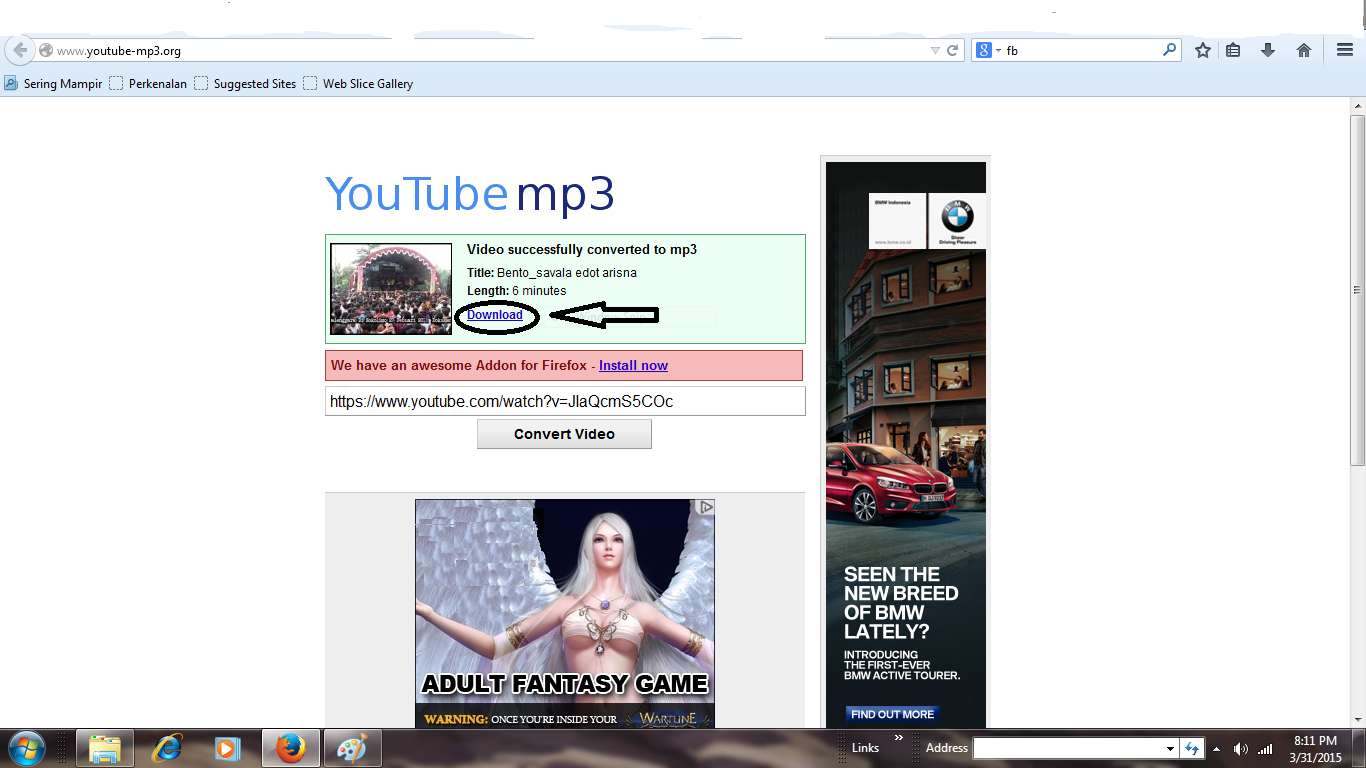Screen dimensions: 1366x768
Task: Launch Internet Explorer from the taskbar
Action: [167, 748]
